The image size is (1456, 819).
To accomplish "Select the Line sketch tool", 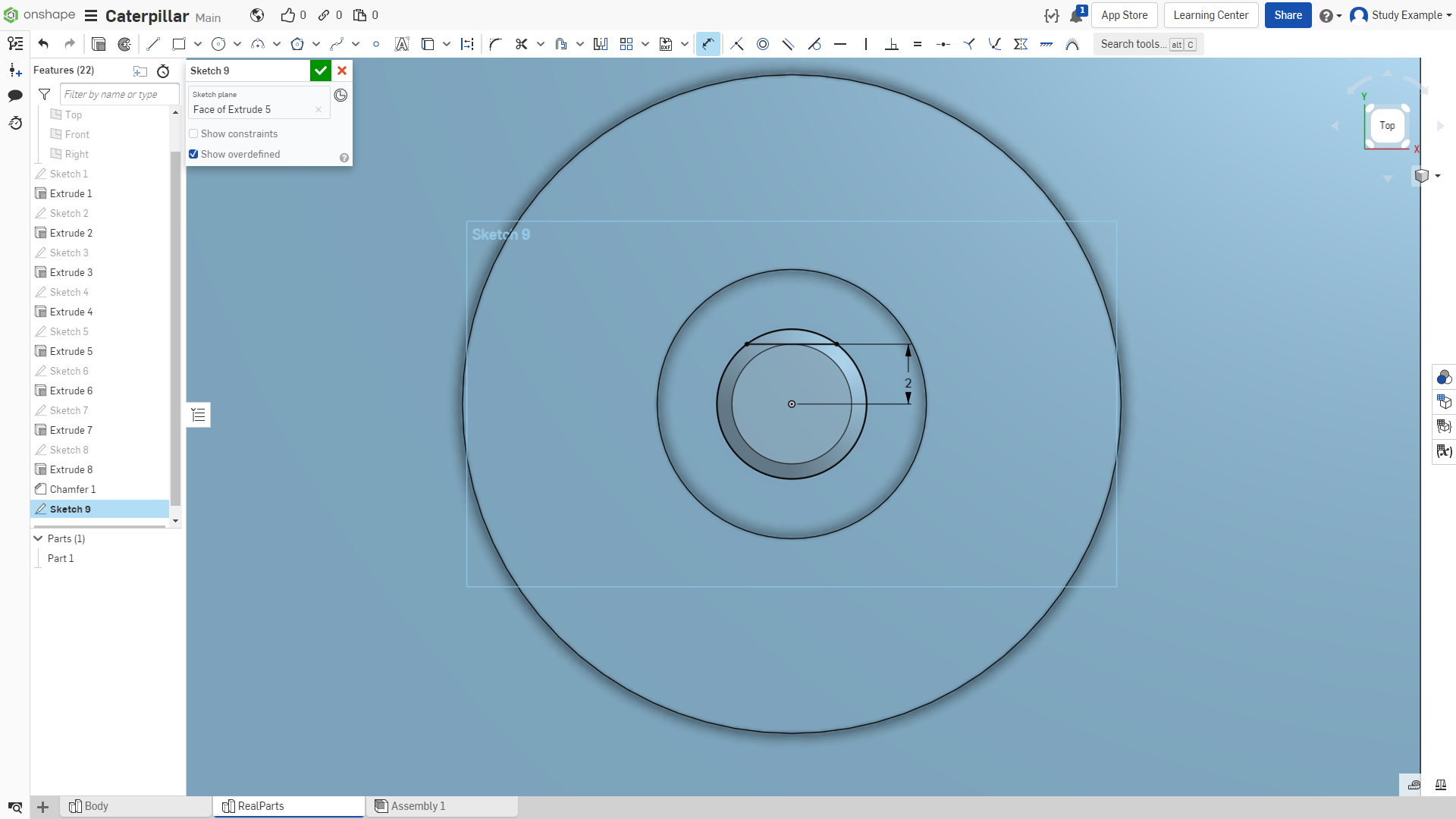I will [153, 44].
